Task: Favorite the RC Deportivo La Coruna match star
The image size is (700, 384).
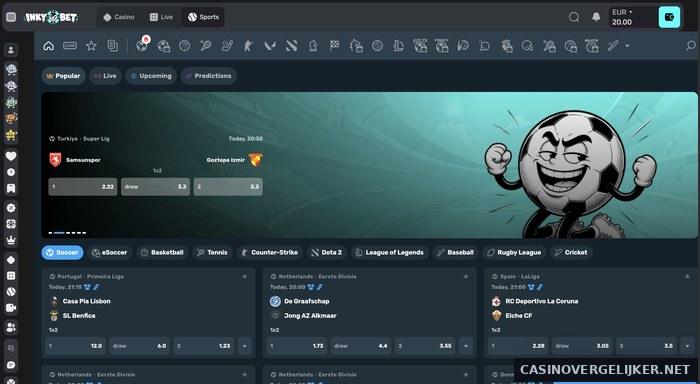Action: point(687,276)
